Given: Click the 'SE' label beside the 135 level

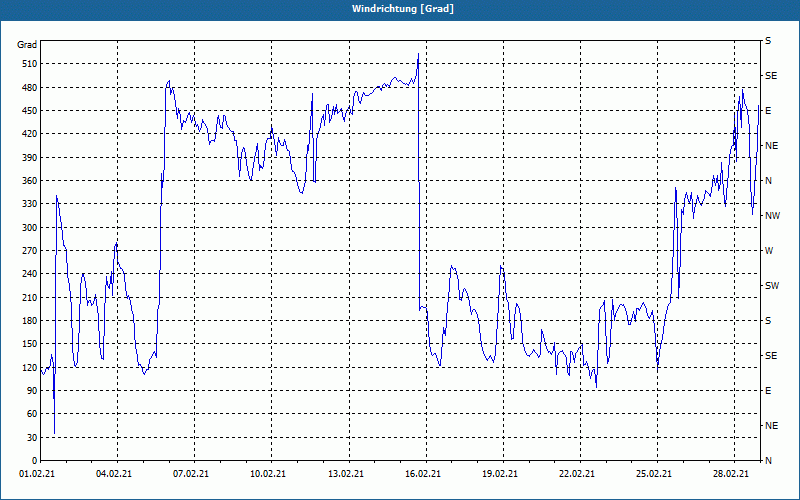Looking at the screenshot, I should (x=771, y=356).
